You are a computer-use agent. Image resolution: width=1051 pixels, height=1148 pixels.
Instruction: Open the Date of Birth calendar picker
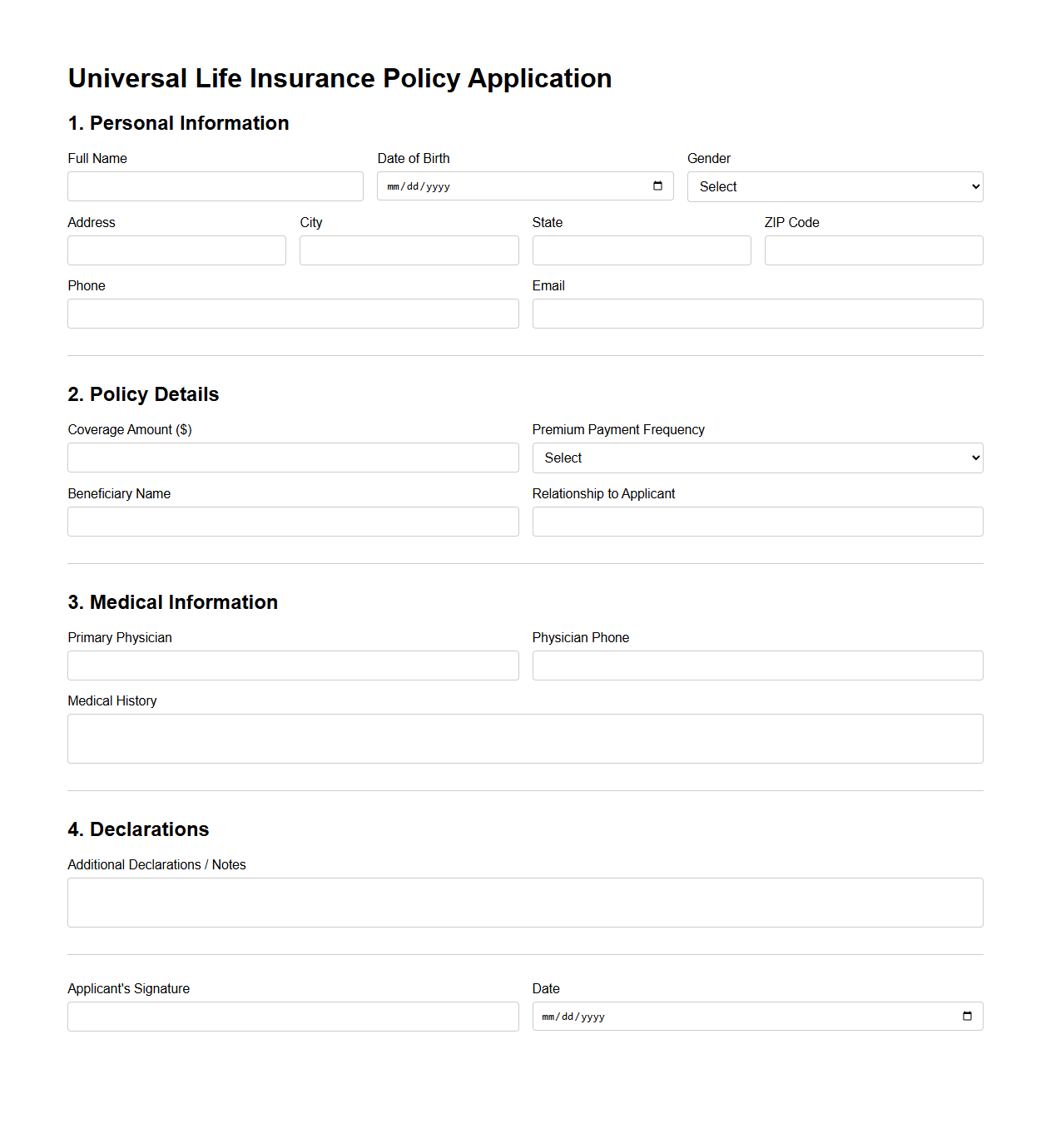657,186
